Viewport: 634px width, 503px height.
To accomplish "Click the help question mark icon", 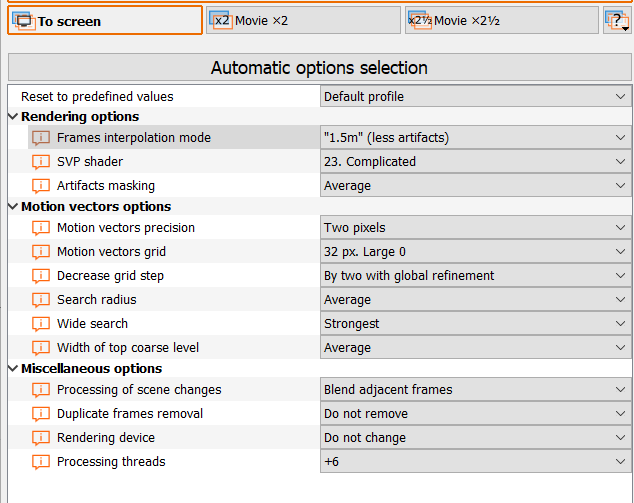I will click(x=616, y=21).
